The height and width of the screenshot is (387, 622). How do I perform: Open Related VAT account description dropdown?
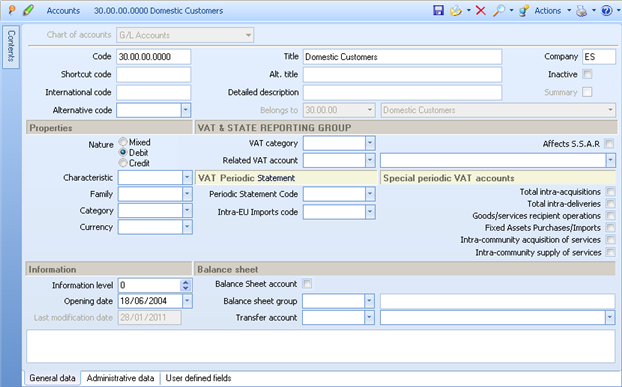[x=610, y=160]
